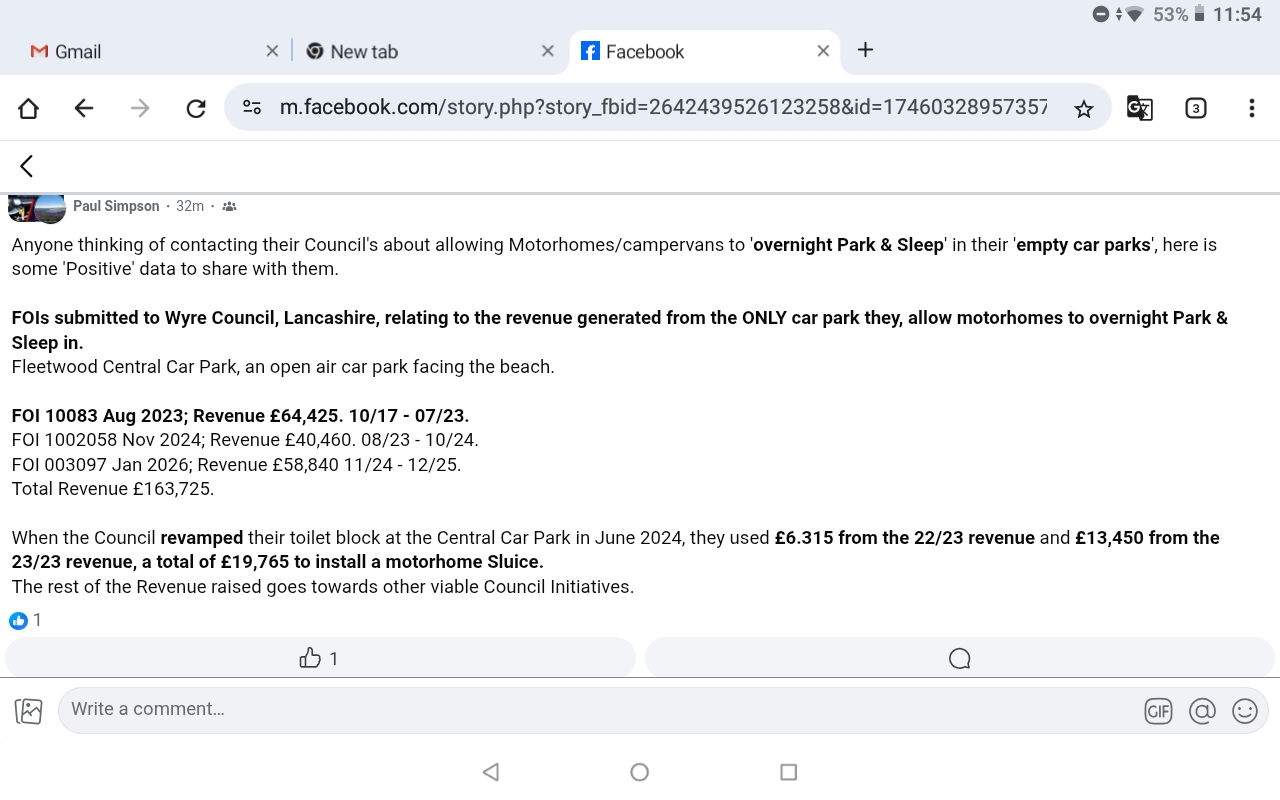Viewport: 1280px width, 800px height.
Task: Tap Paul Simpson's profile picture
Action: tap(36, 208)
